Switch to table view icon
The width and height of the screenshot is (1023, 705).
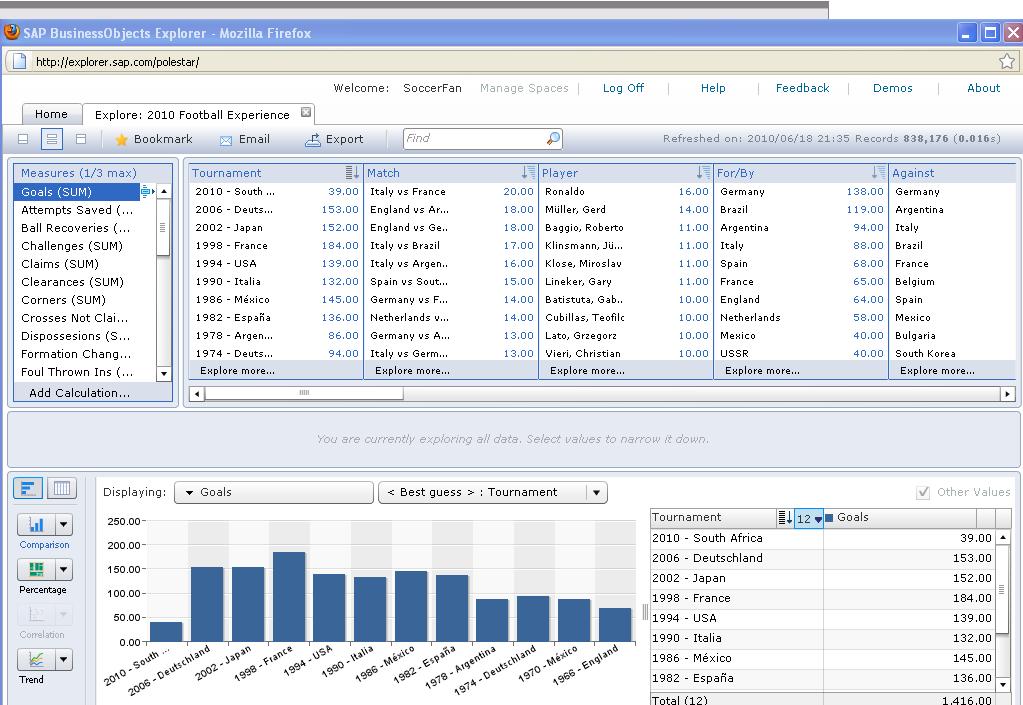61,488
